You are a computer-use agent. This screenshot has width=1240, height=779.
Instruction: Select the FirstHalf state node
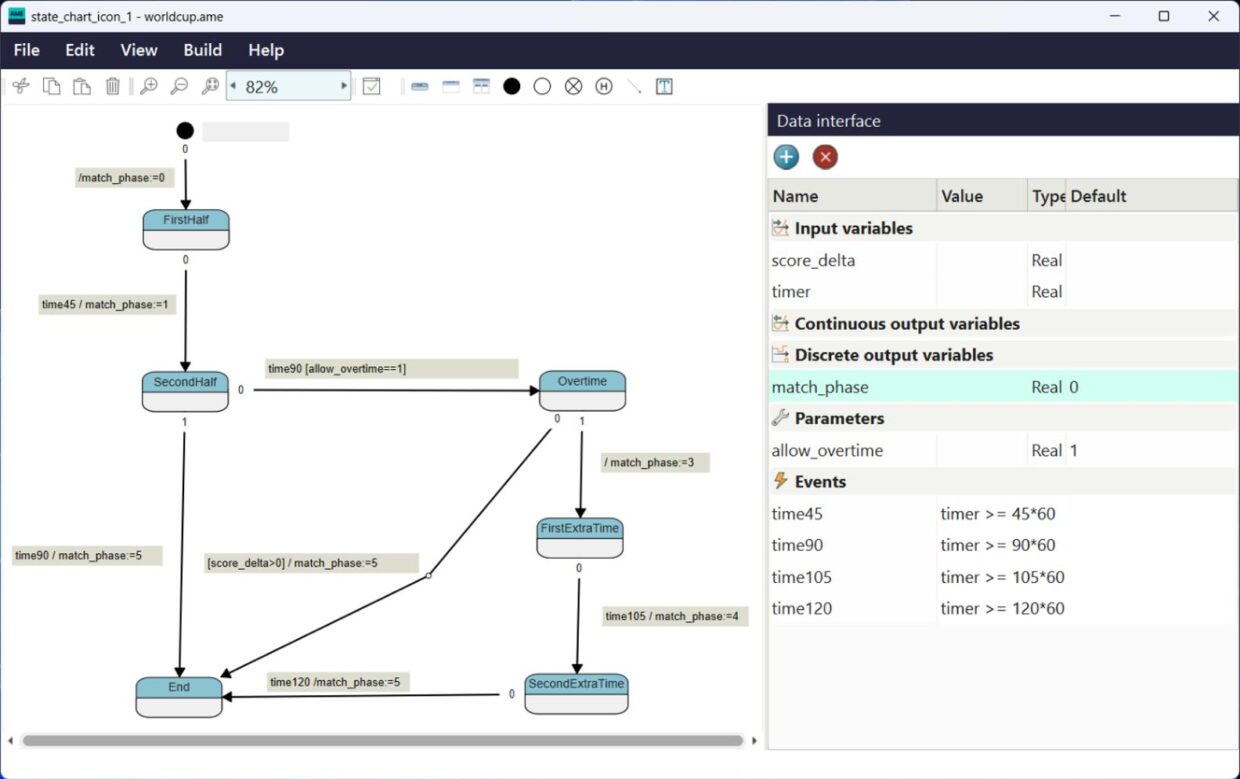[x=186, y=229]
